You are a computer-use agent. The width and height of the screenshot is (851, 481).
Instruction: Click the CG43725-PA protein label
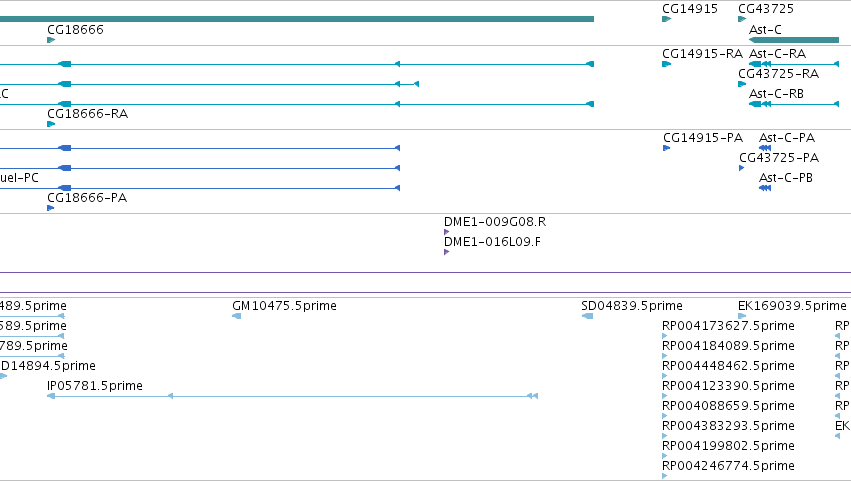779,158
